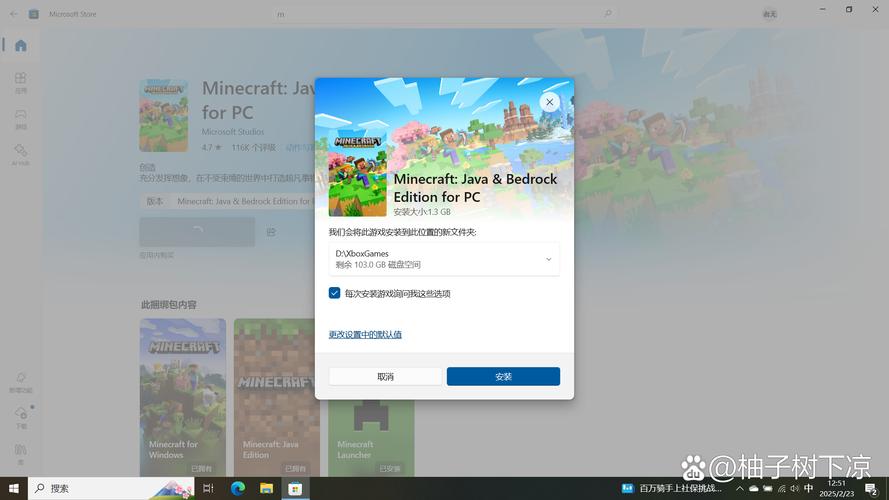Click the Microsoft Store taskbar icon
This screenshot has width=889, height=500.
(x=295, y=488)
